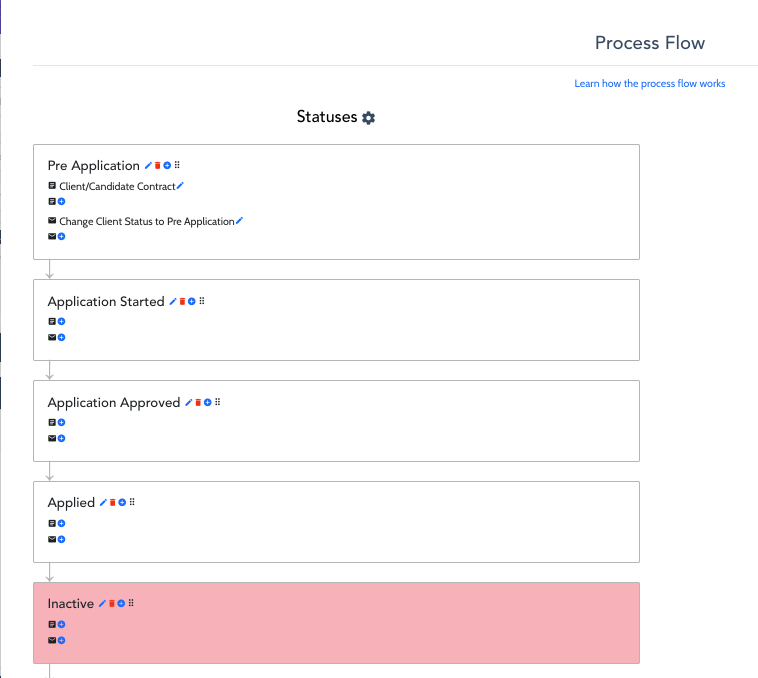The image size is (758, 678).
Task: Click the plus icon beside Pre Application
Action: tap(167, 165)
